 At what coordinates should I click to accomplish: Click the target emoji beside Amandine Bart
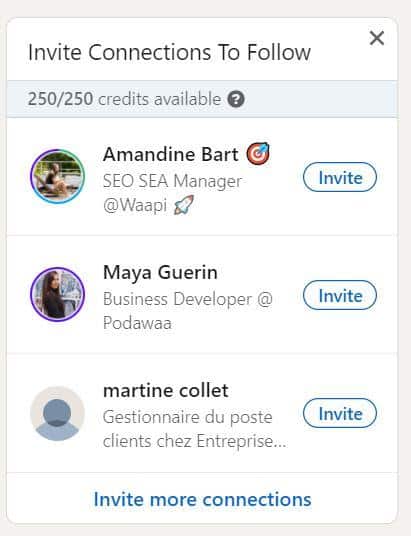pyautogui.click(x=258, y=154)
